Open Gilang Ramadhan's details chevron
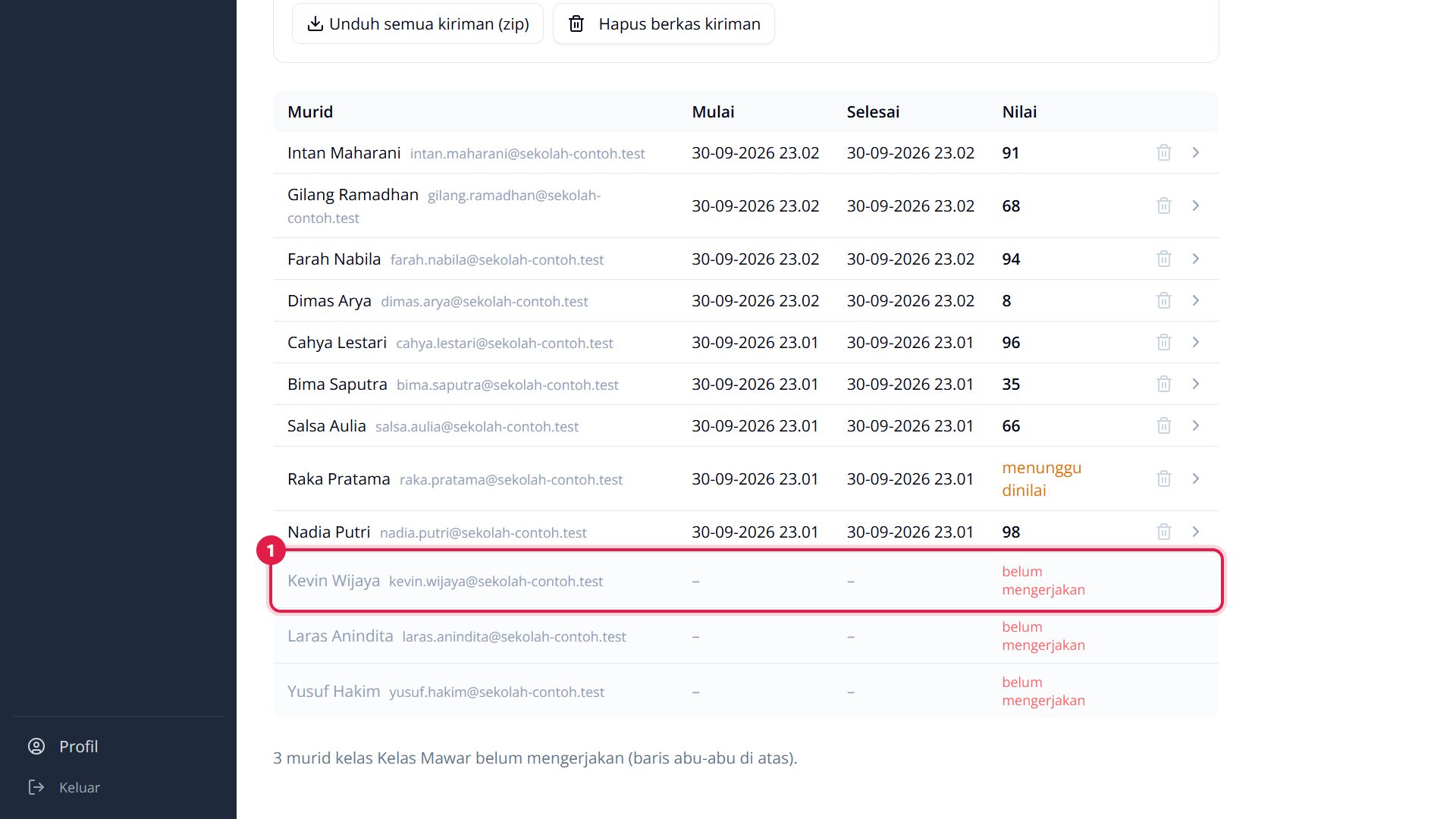 point(1196,206)
